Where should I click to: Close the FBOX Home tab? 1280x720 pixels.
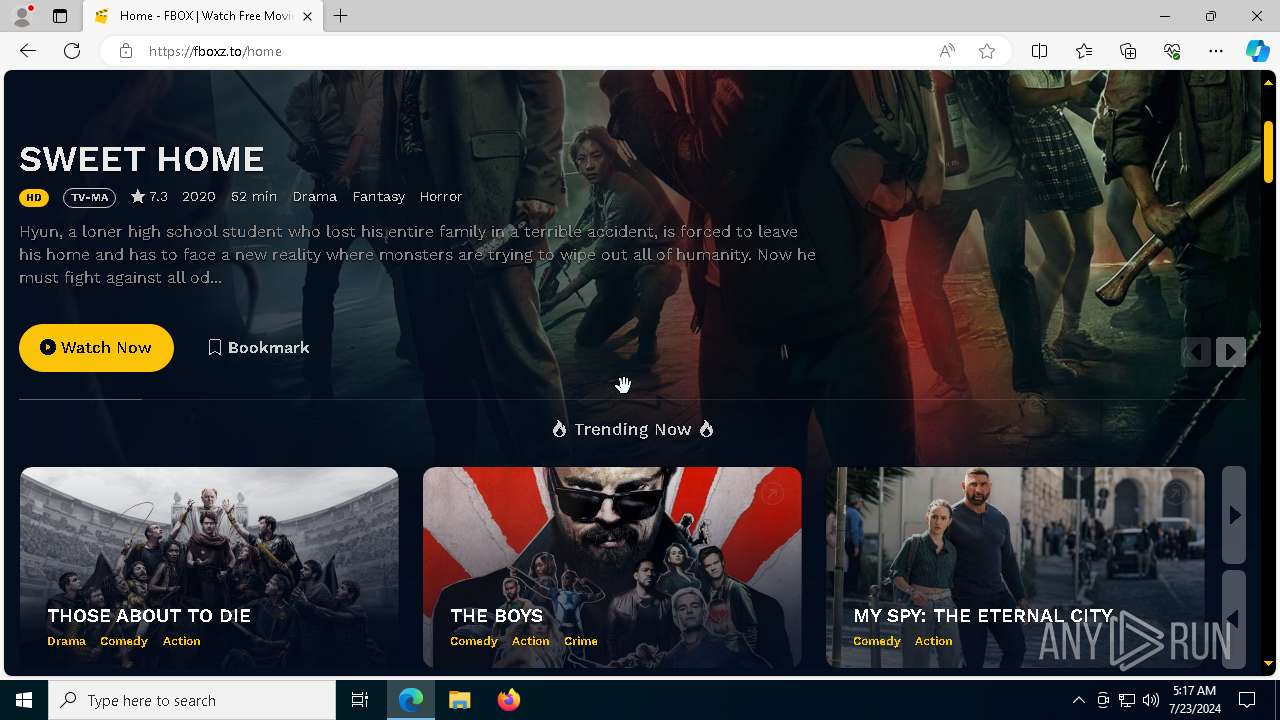pyautogui.click(x=308, y=16)
